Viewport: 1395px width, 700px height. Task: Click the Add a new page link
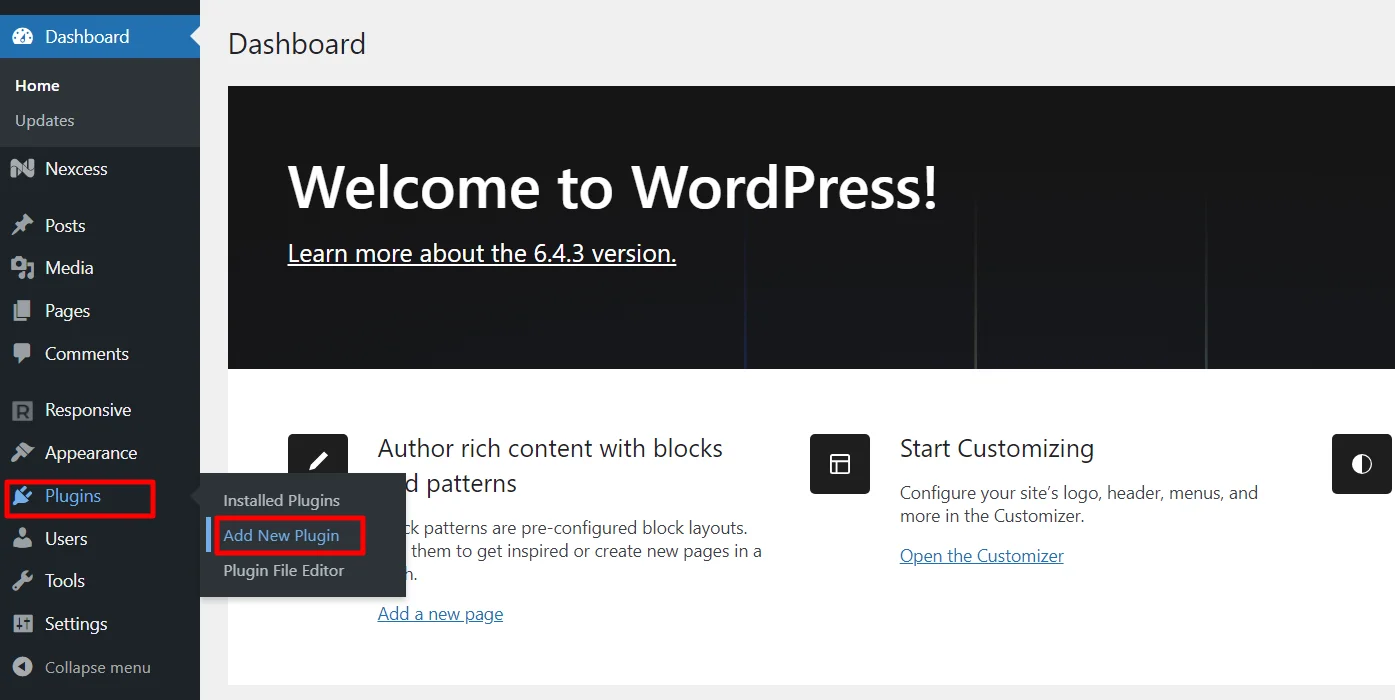coord(440,614)
